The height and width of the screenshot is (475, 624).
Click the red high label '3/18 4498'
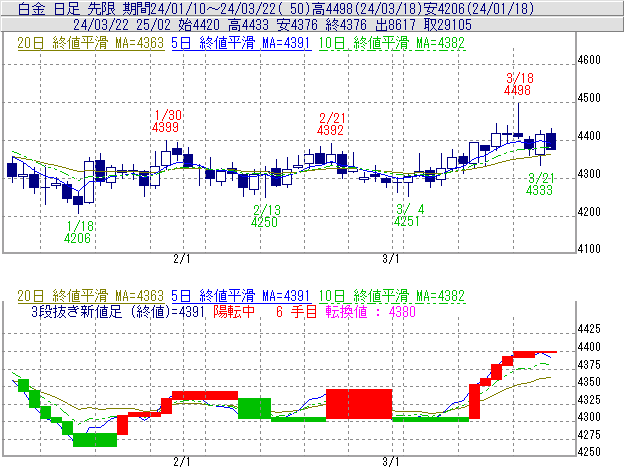click(x=518, y=84)
